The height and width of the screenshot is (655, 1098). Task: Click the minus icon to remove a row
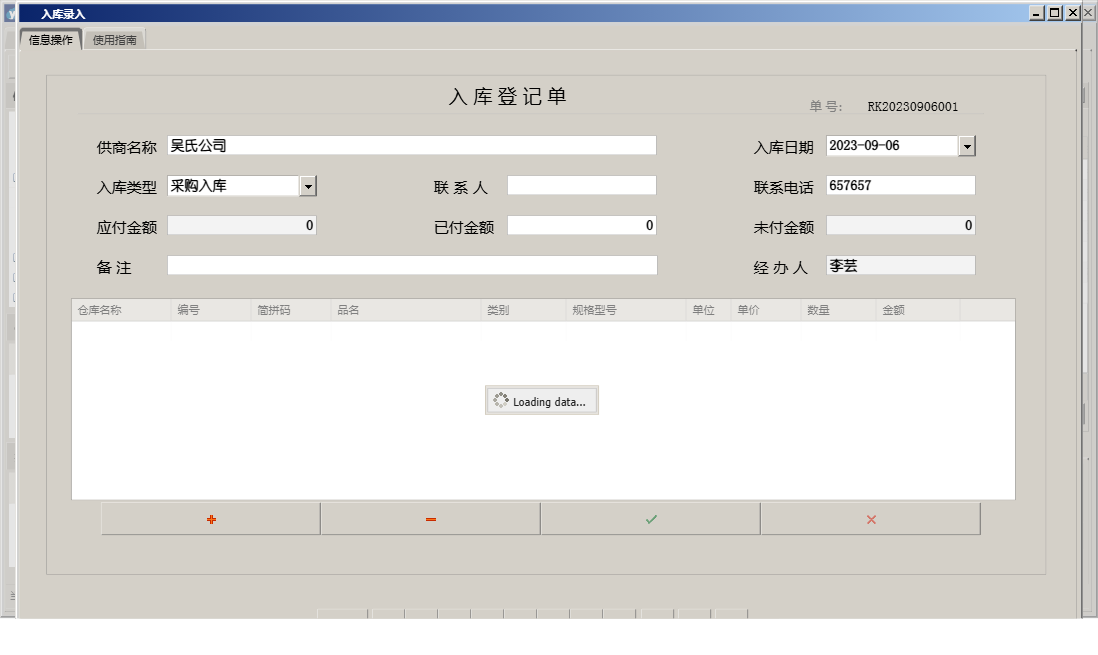click(429, 519)
